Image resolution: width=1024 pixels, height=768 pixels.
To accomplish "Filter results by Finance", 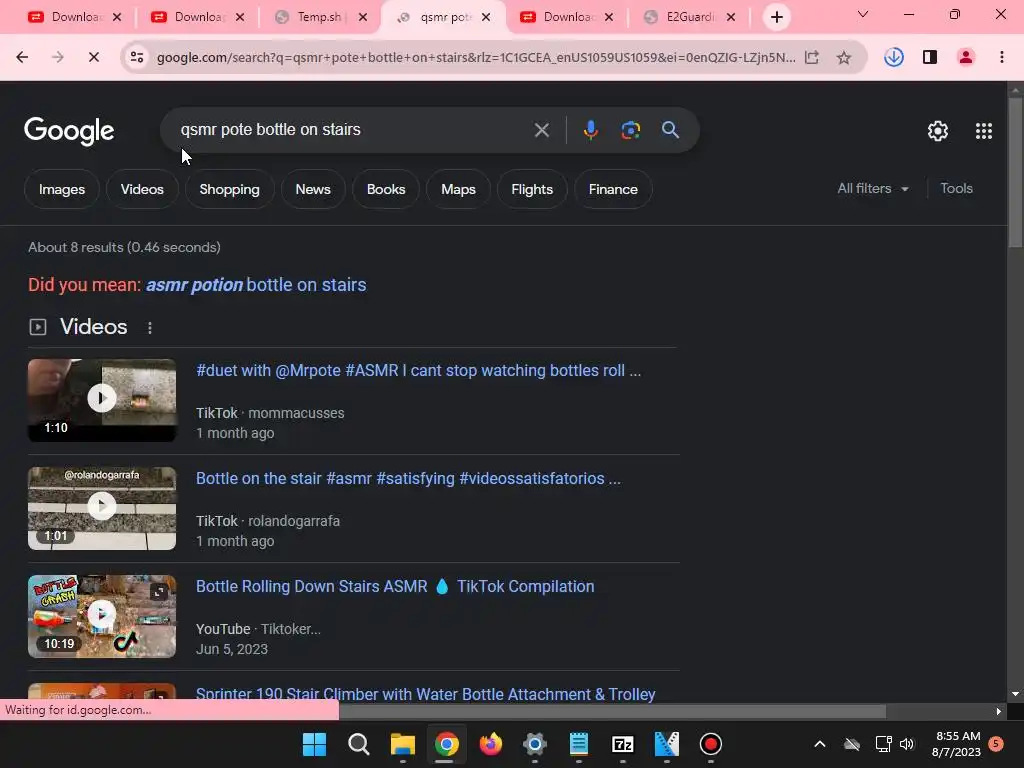I will point(613,189).
